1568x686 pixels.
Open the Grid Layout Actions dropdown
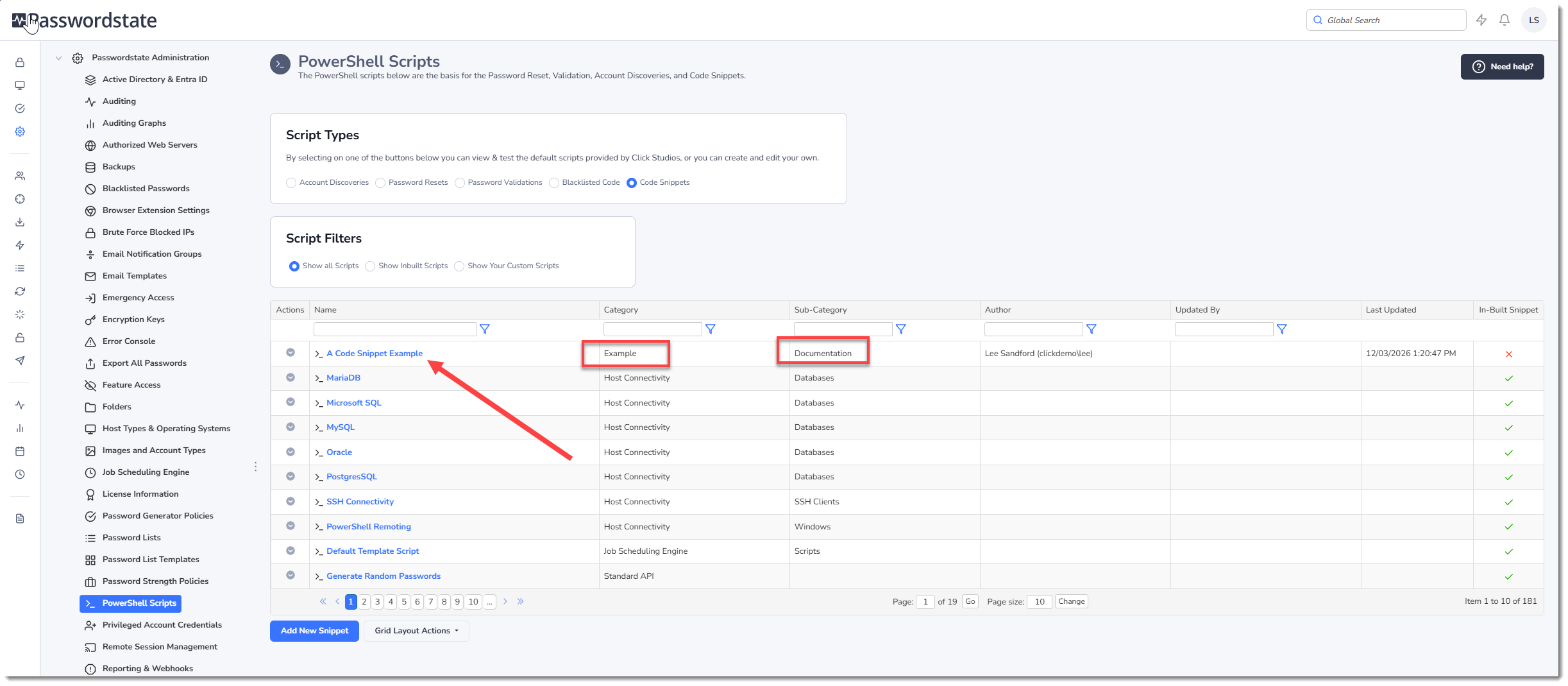tap(416, 631)
